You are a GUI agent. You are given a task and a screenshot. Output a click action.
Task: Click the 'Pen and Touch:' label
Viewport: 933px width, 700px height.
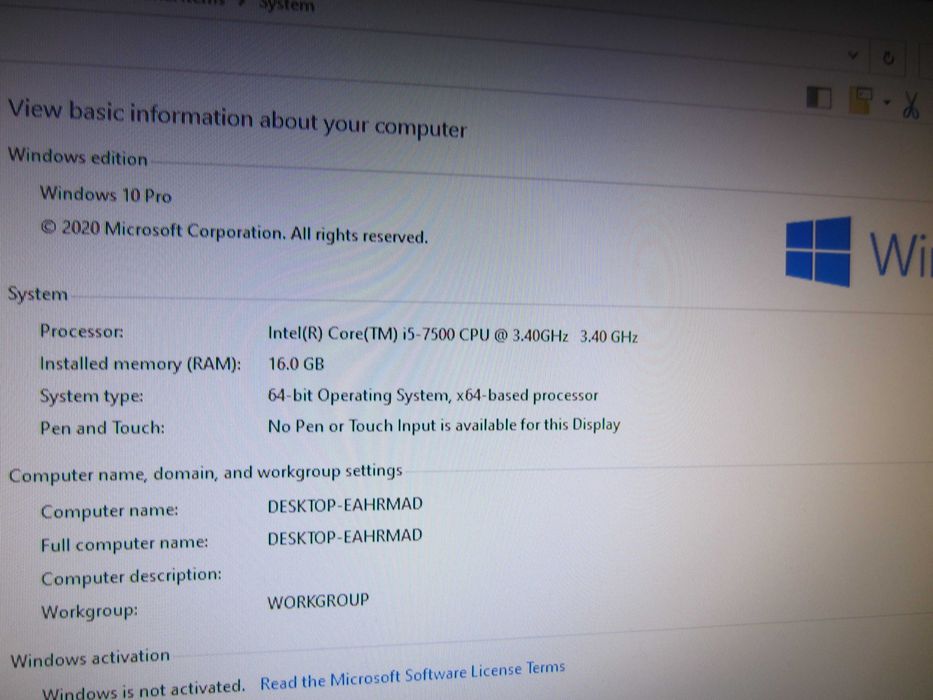[x=102, y=428]
